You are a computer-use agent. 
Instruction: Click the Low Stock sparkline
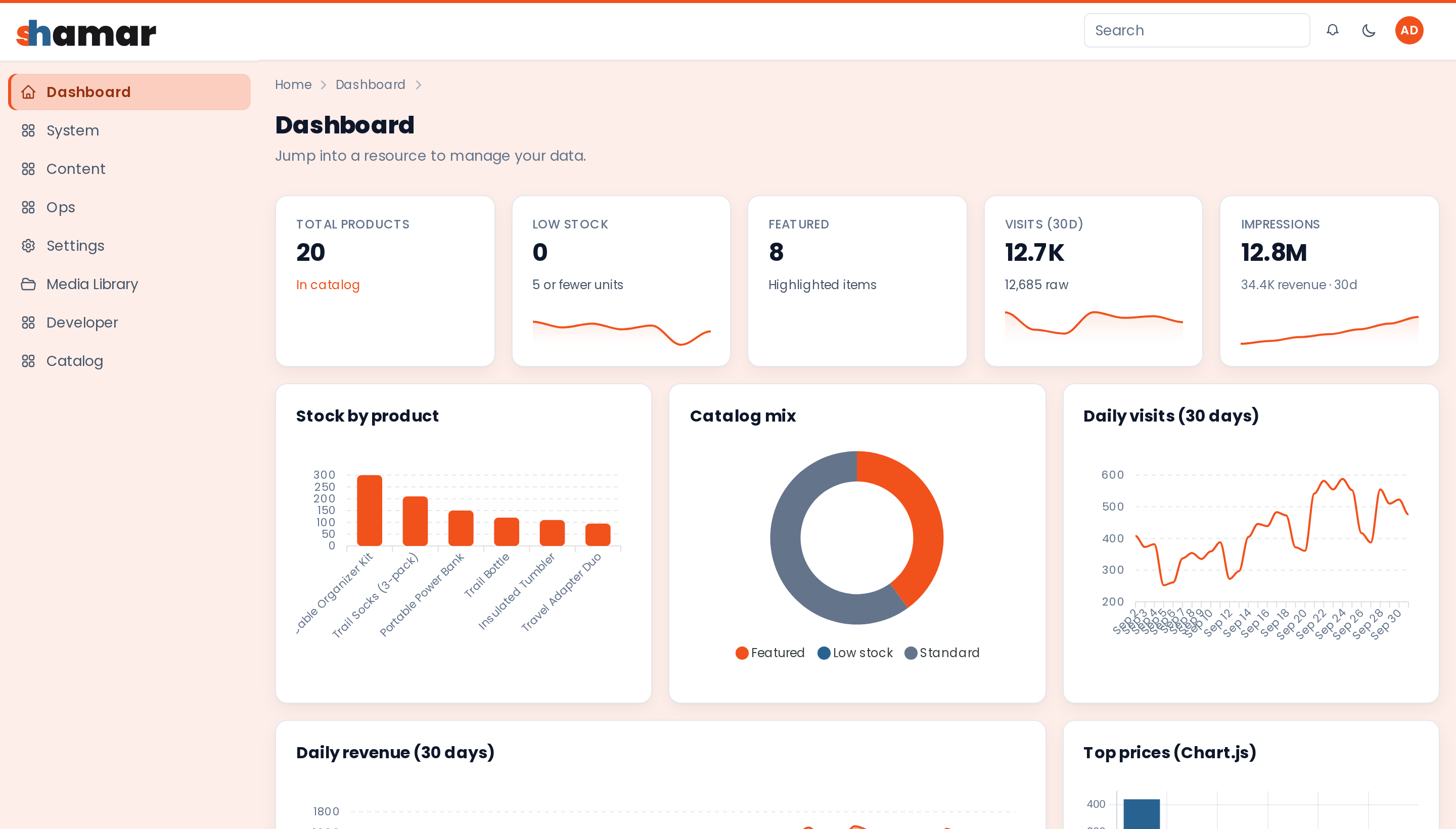pyautogui.click(x=621, y=333)
